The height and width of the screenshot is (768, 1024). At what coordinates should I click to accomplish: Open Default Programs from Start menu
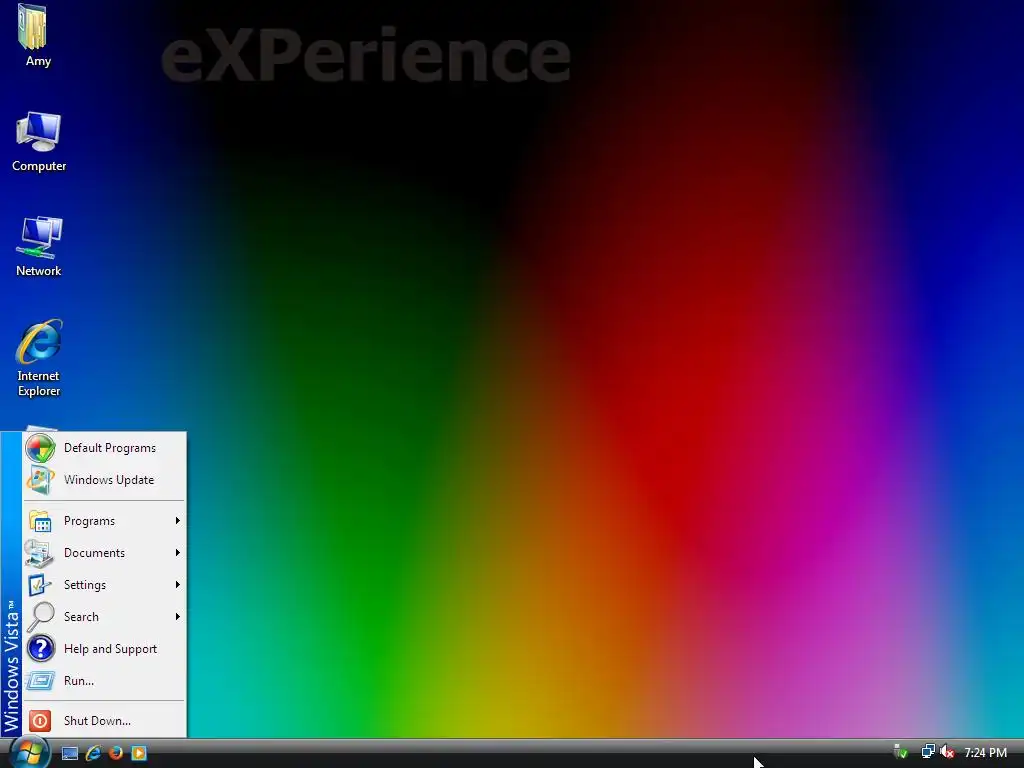(x=104, y=448)
